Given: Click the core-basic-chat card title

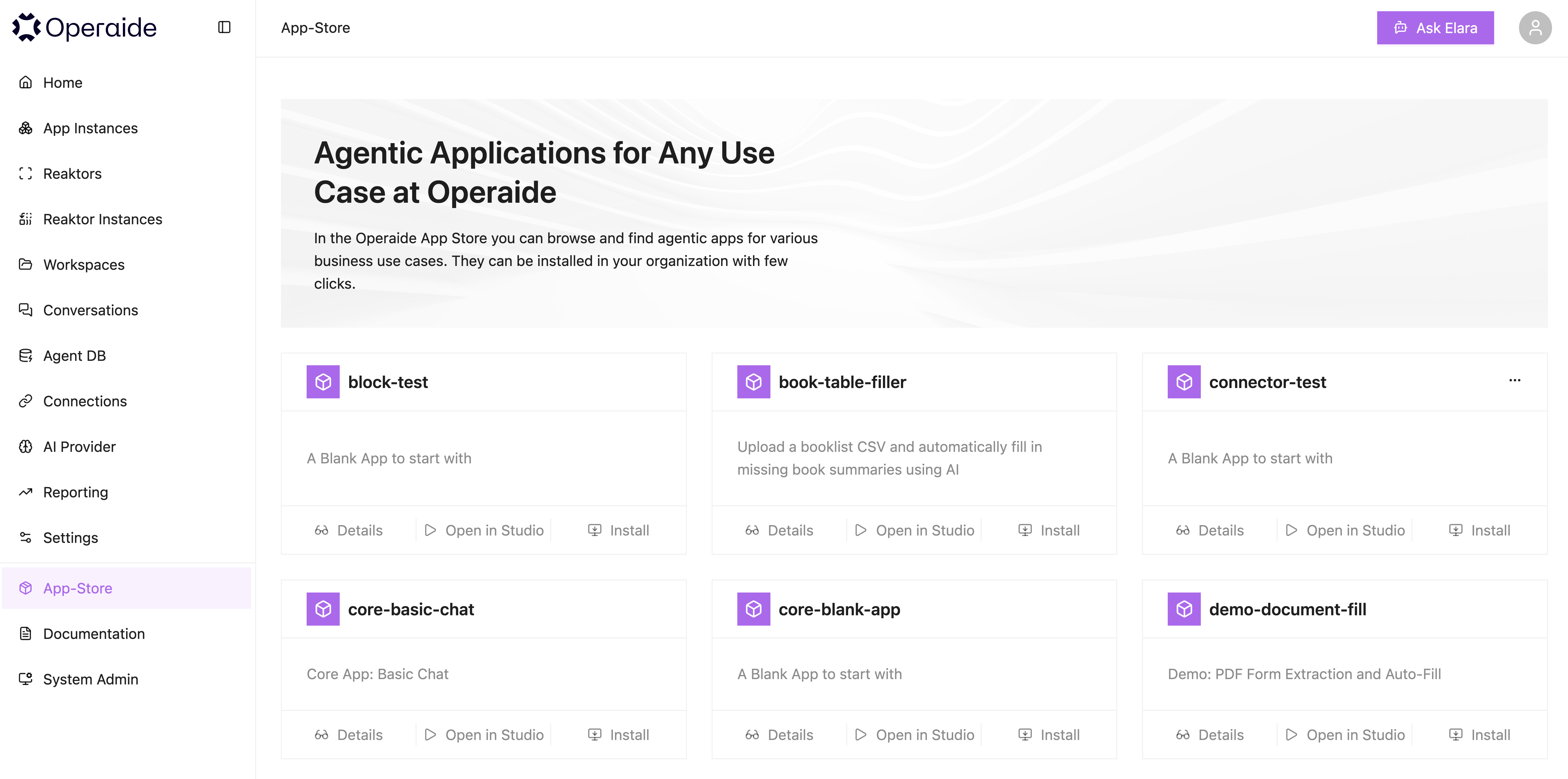Looking at the screenshot, I should click(x=411, y=610).
